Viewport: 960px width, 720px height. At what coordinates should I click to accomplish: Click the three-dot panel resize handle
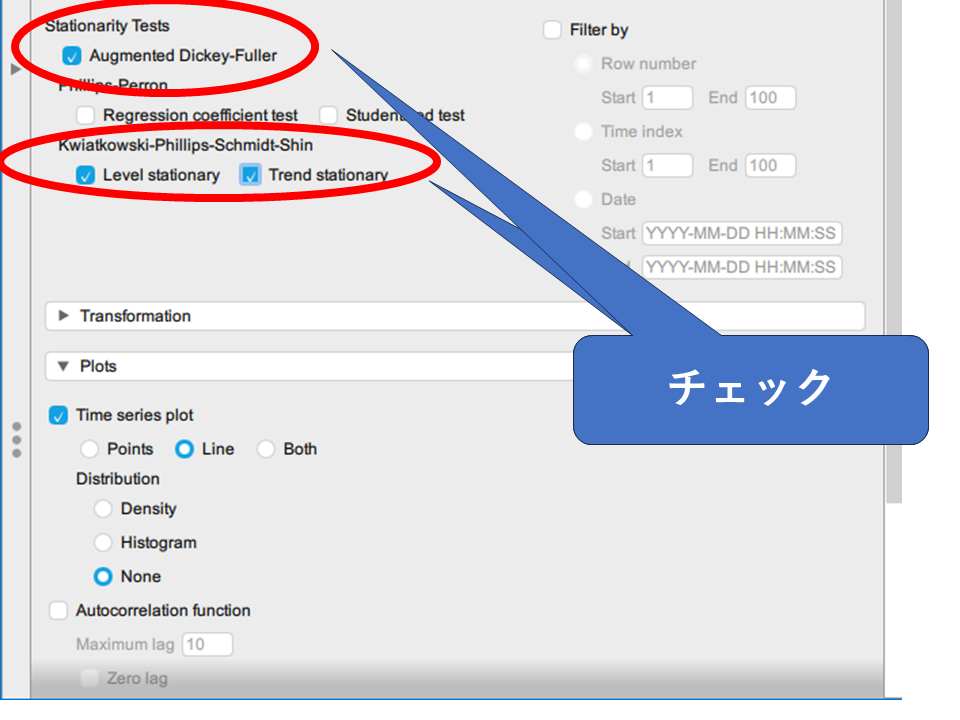coord(16,440)
